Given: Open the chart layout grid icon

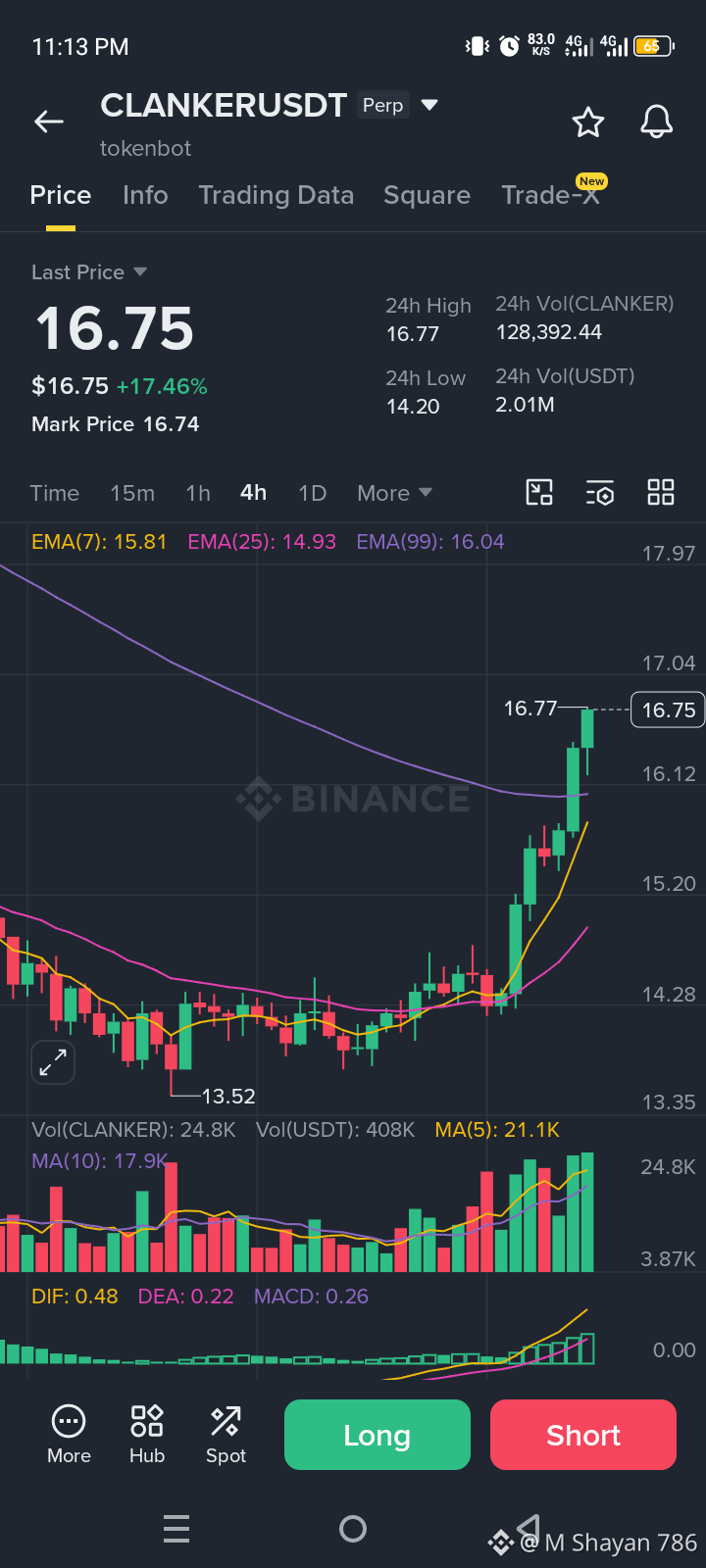Looking at the screenshot, I should point(661,492).
